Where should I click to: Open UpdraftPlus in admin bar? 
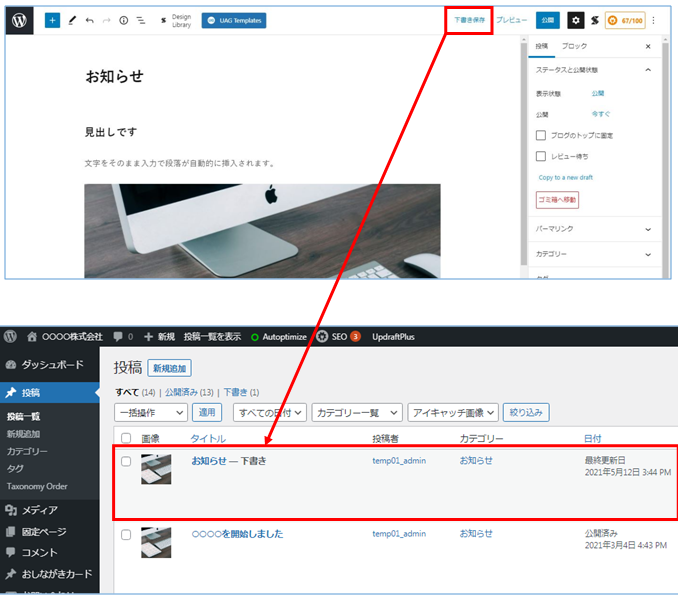point(393,337)
